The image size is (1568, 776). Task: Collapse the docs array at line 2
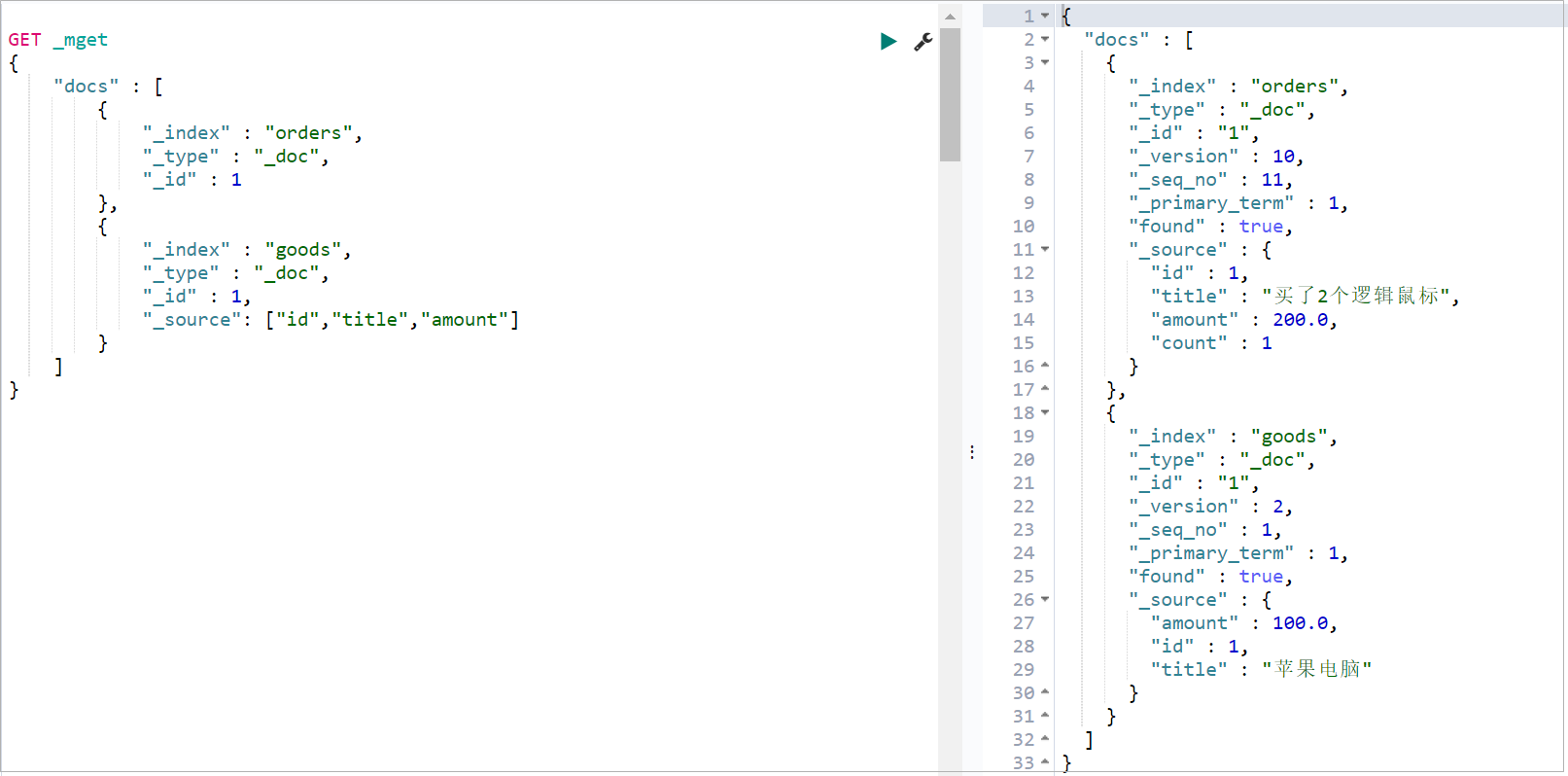[1045, 39]
